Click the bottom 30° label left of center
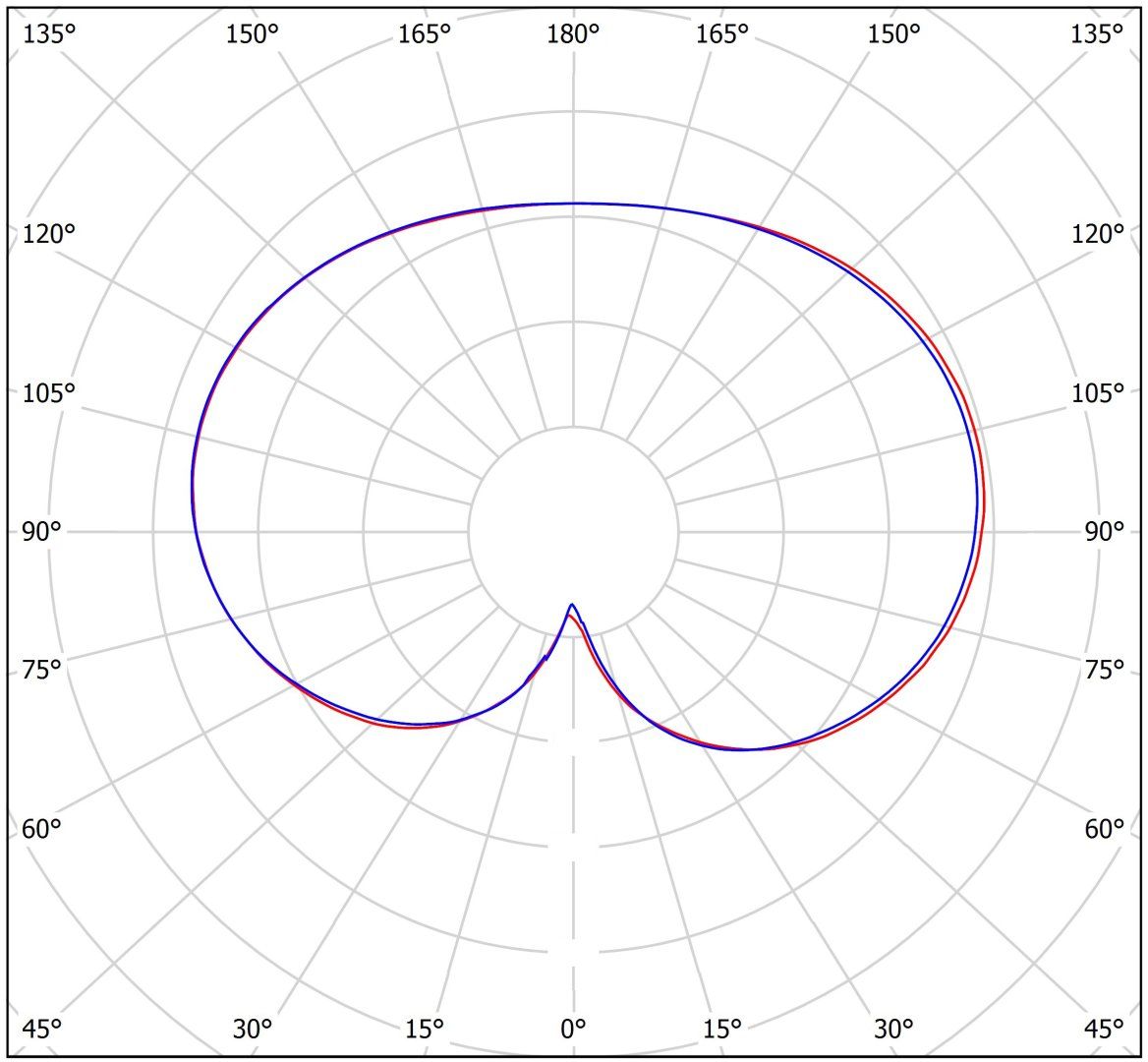The height and width of the screenshot is (1062, 1148). (x=253, y=1029)
